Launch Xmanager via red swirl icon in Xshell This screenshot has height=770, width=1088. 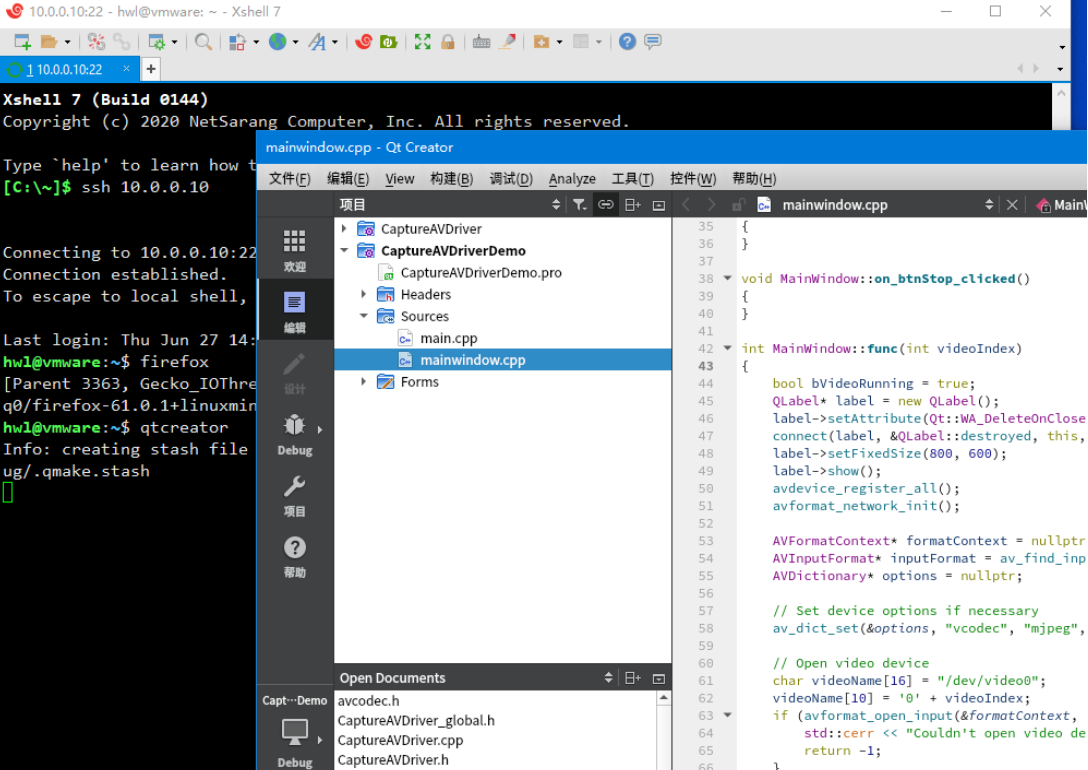pyautogui.click(x=364, y=42)
